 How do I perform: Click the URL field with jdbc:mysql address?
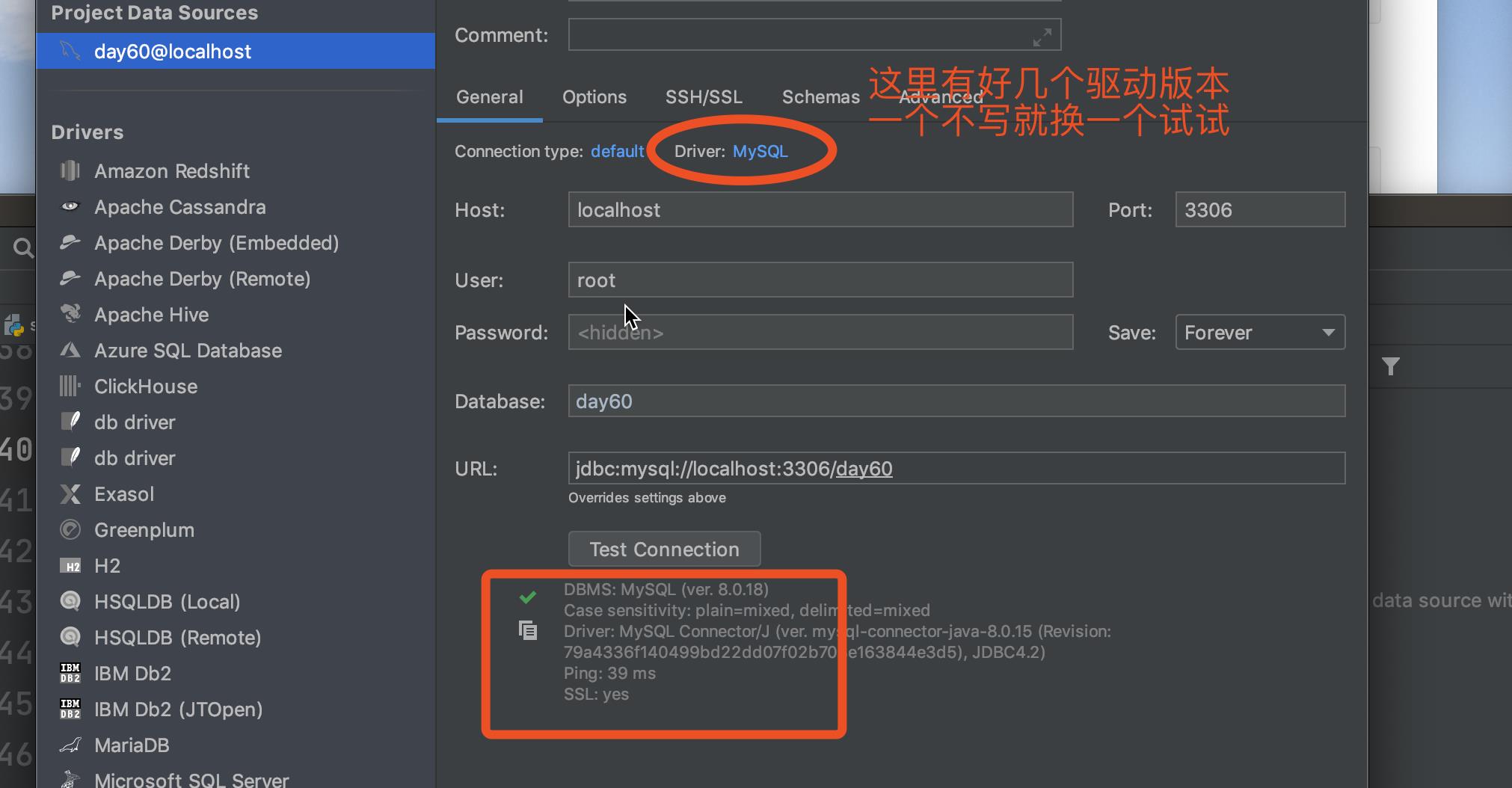[956, 468]
